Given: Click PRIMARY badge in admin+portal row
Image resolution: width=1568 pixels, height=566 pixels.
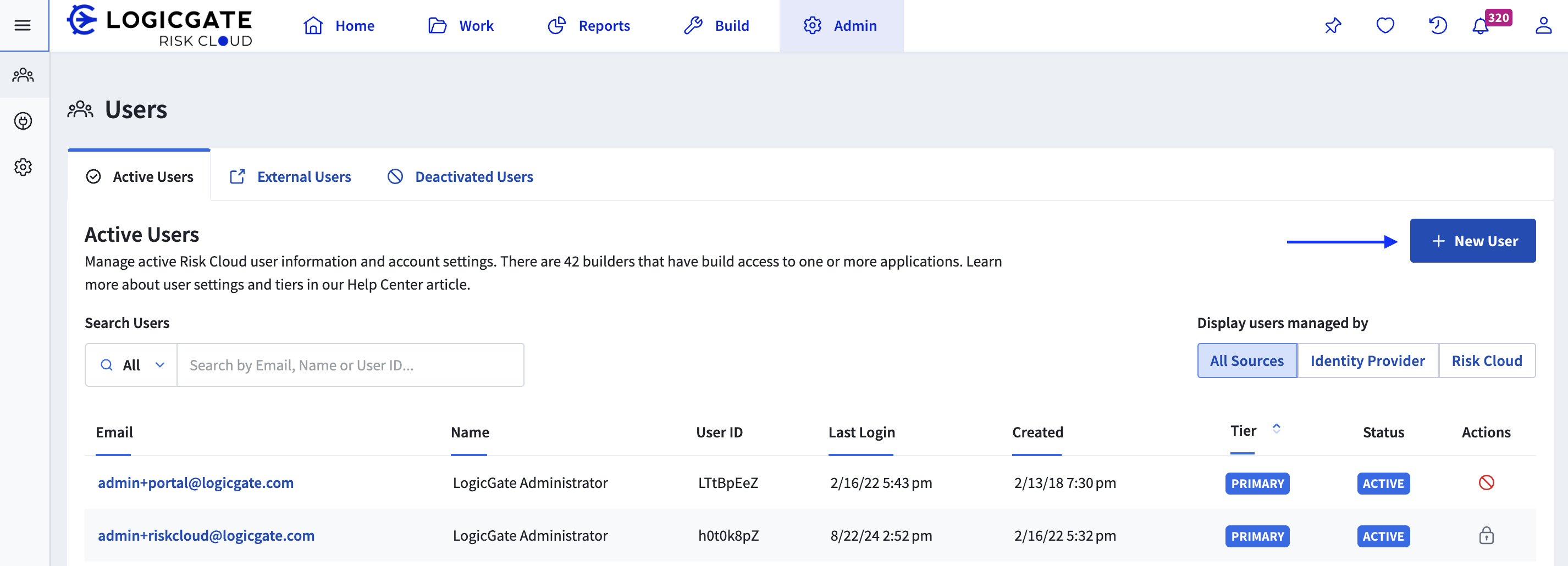Looking at the screenshot, I should click(x=1257, y=484).
